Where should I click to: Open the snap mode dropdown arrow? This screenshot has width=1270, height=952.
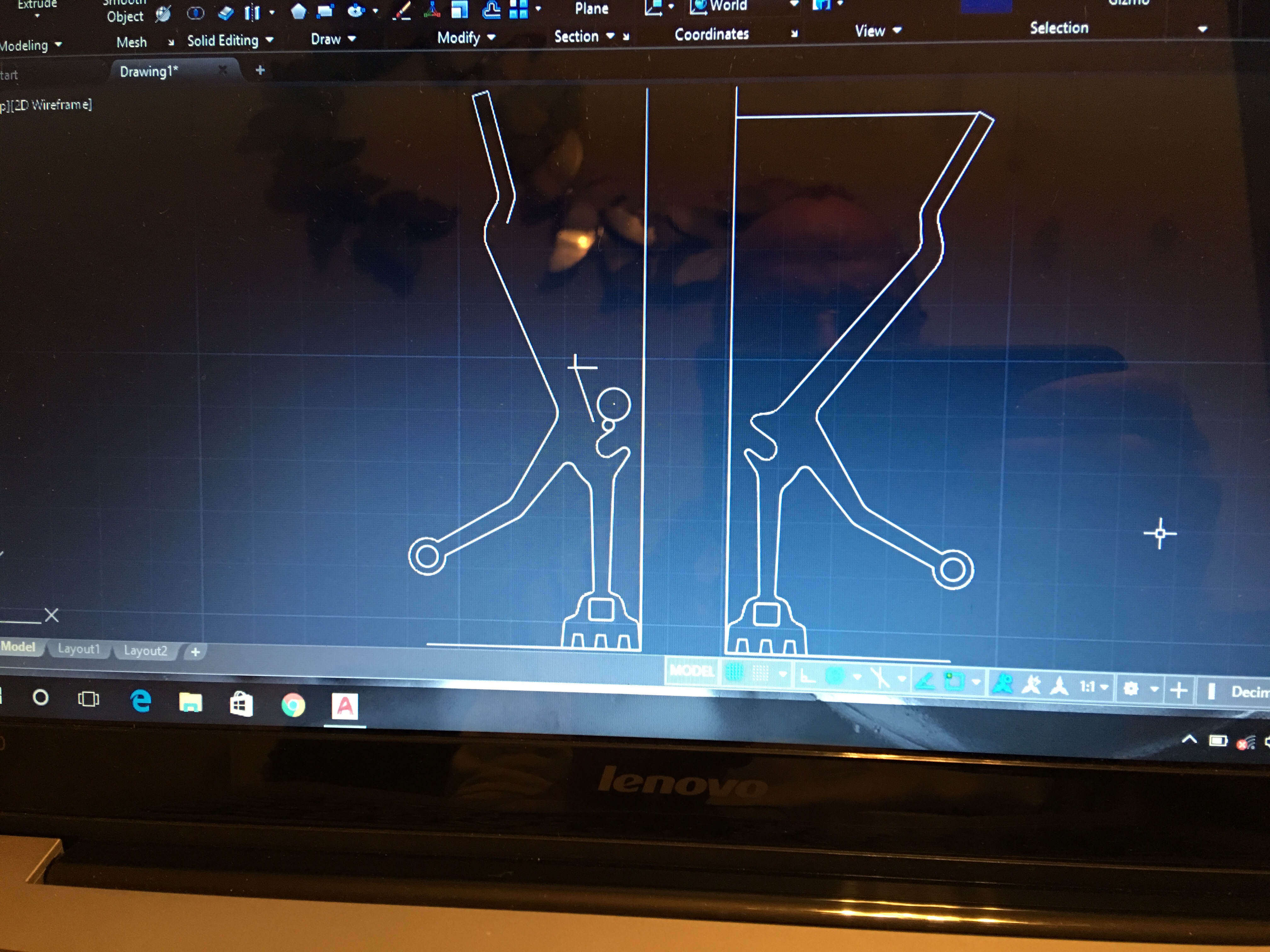coord(782,674)
